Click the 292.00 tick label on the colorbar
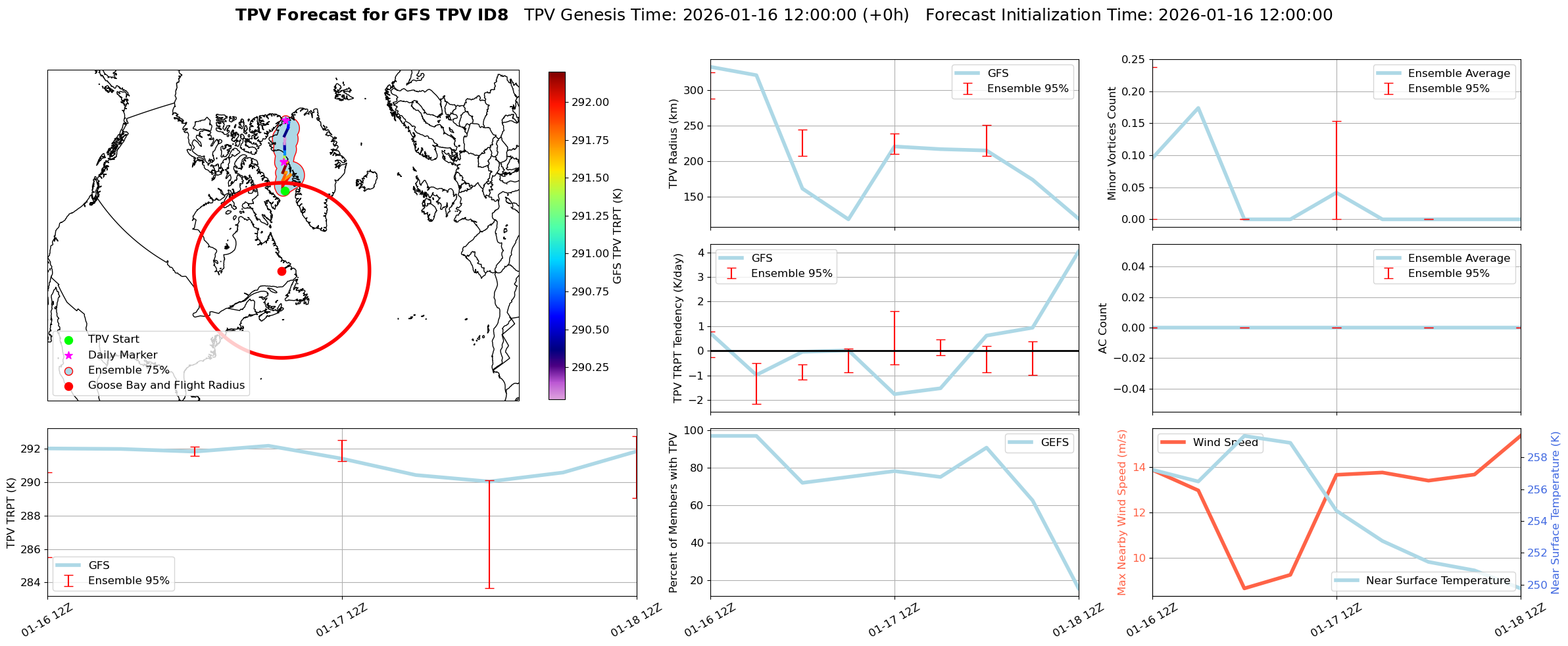1568x646 pixels. (590, 103)
